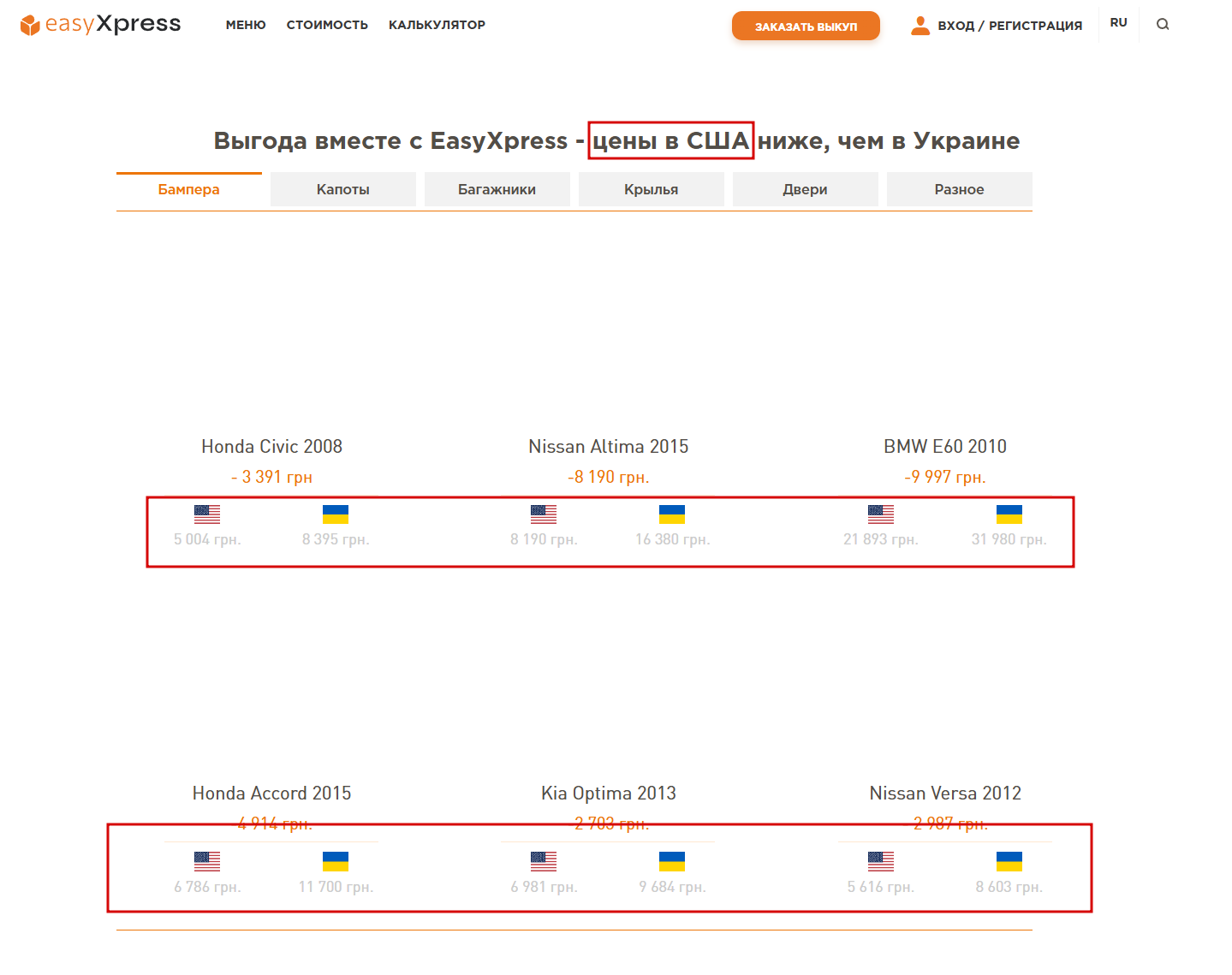Open the RU language selector
The width and height of the screenshot is (1232, 975).
coord(1119,23)
